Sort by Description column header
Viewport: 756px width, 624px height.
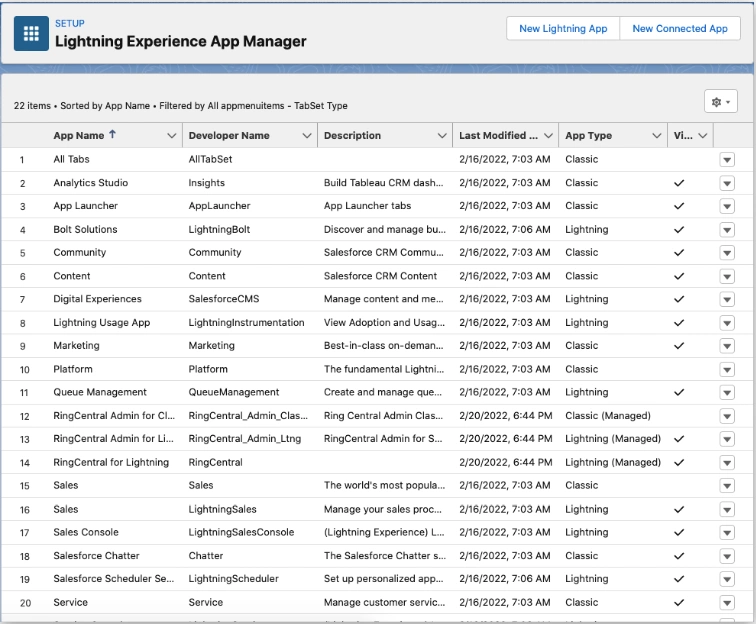point(352,136)
